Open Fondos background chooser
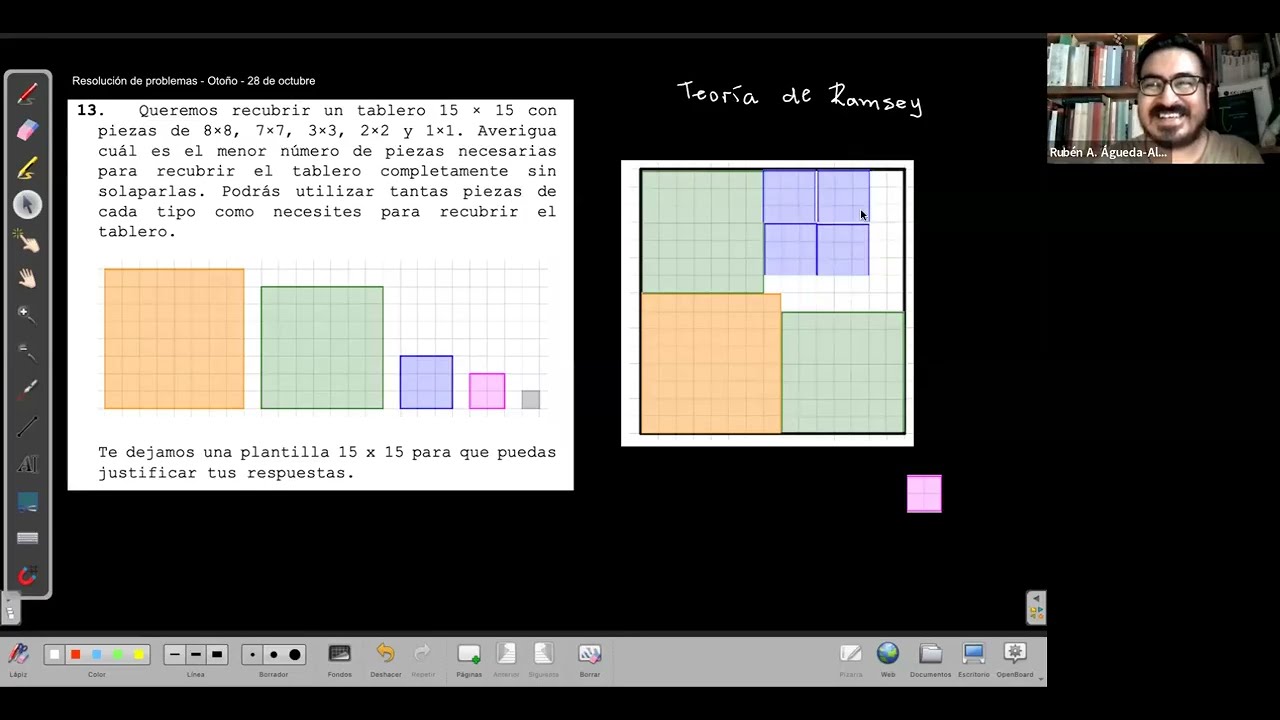This screenshot has width=1280, height=720. coord(339,659)
